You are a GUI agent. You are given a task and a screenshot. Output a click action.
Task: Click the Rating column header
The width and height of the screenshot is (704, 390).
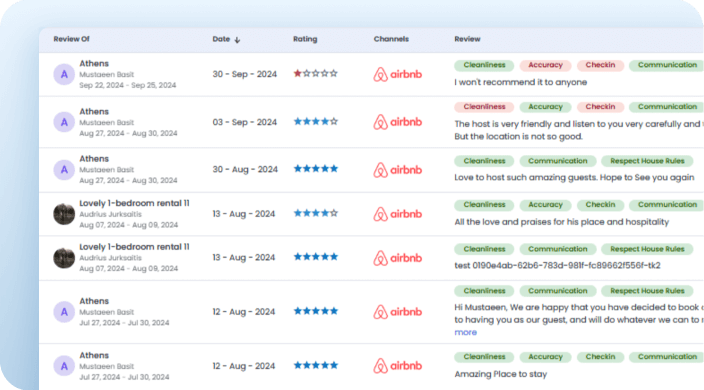tap(305, 39)
